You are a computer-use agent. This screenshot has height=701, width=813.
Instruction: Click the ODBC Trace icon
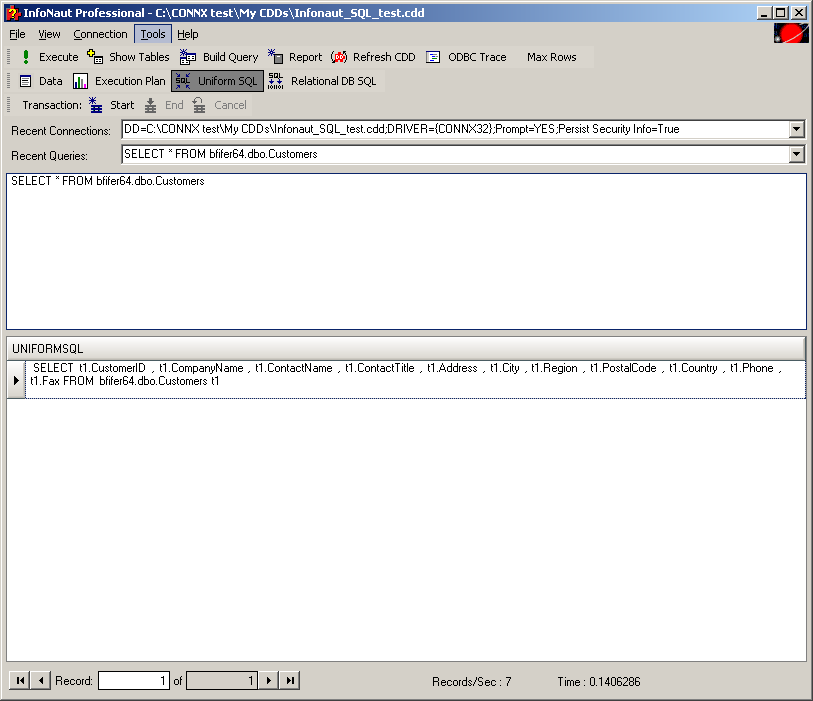pos(433,57)
